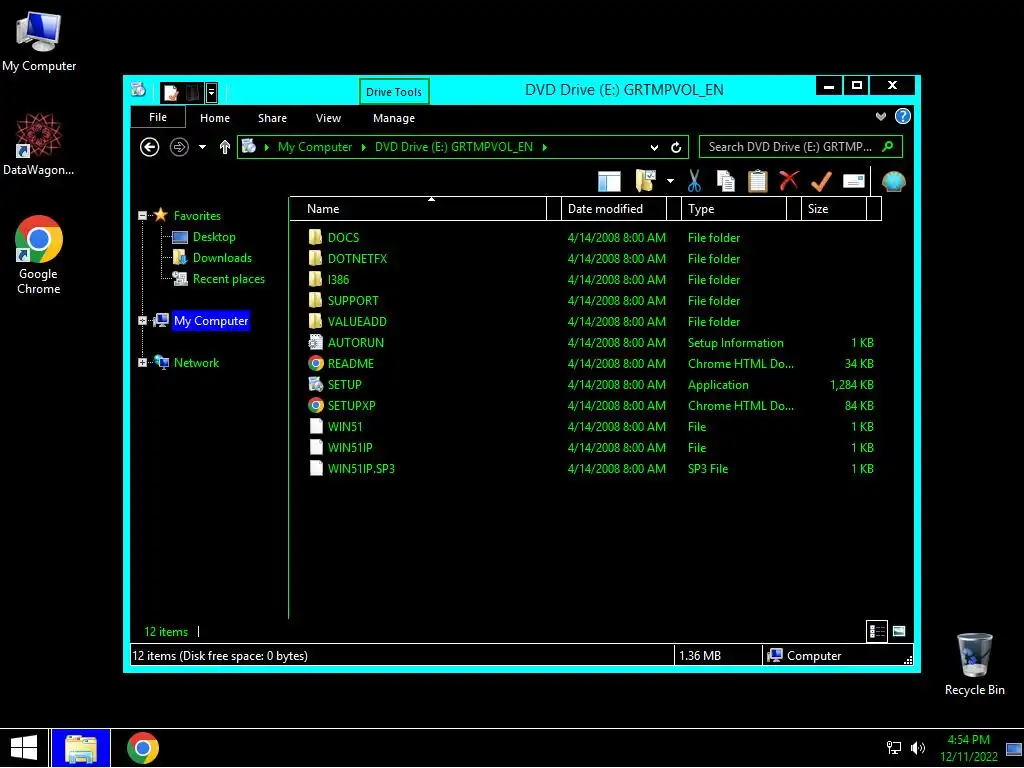Go up one folder level
The width and height of the screenshot is (1024, 768).
[225, 147]
